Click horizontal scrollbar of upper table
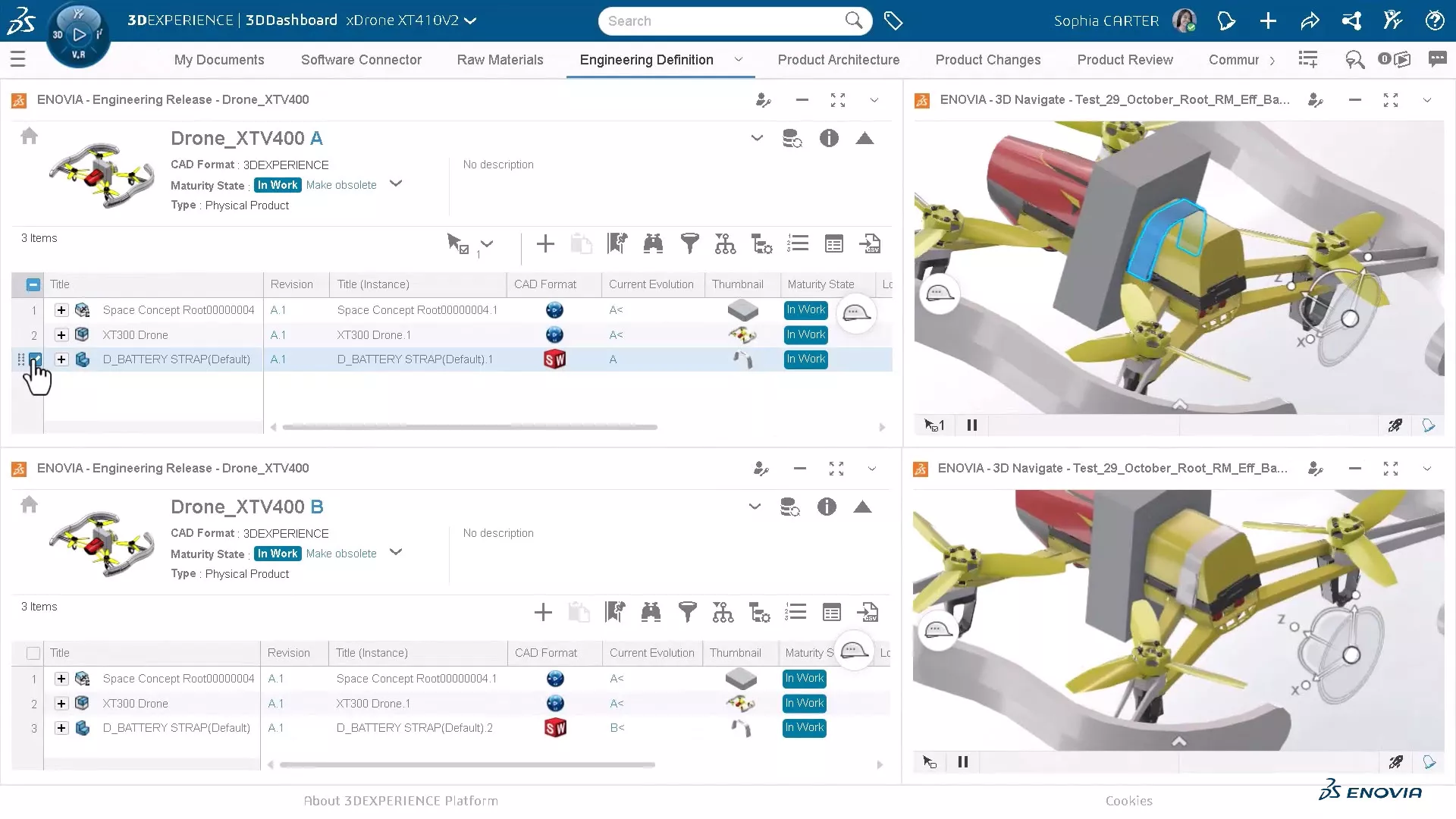The height and width of the screenshot is (819, 1456). (x=469, y=427)
